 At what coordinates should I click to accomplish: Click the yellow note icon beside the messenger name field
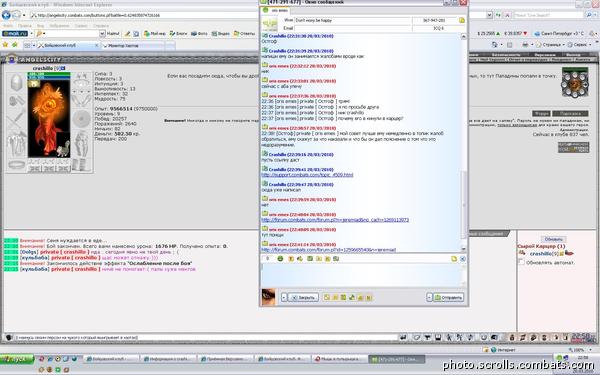coord(462,20)
